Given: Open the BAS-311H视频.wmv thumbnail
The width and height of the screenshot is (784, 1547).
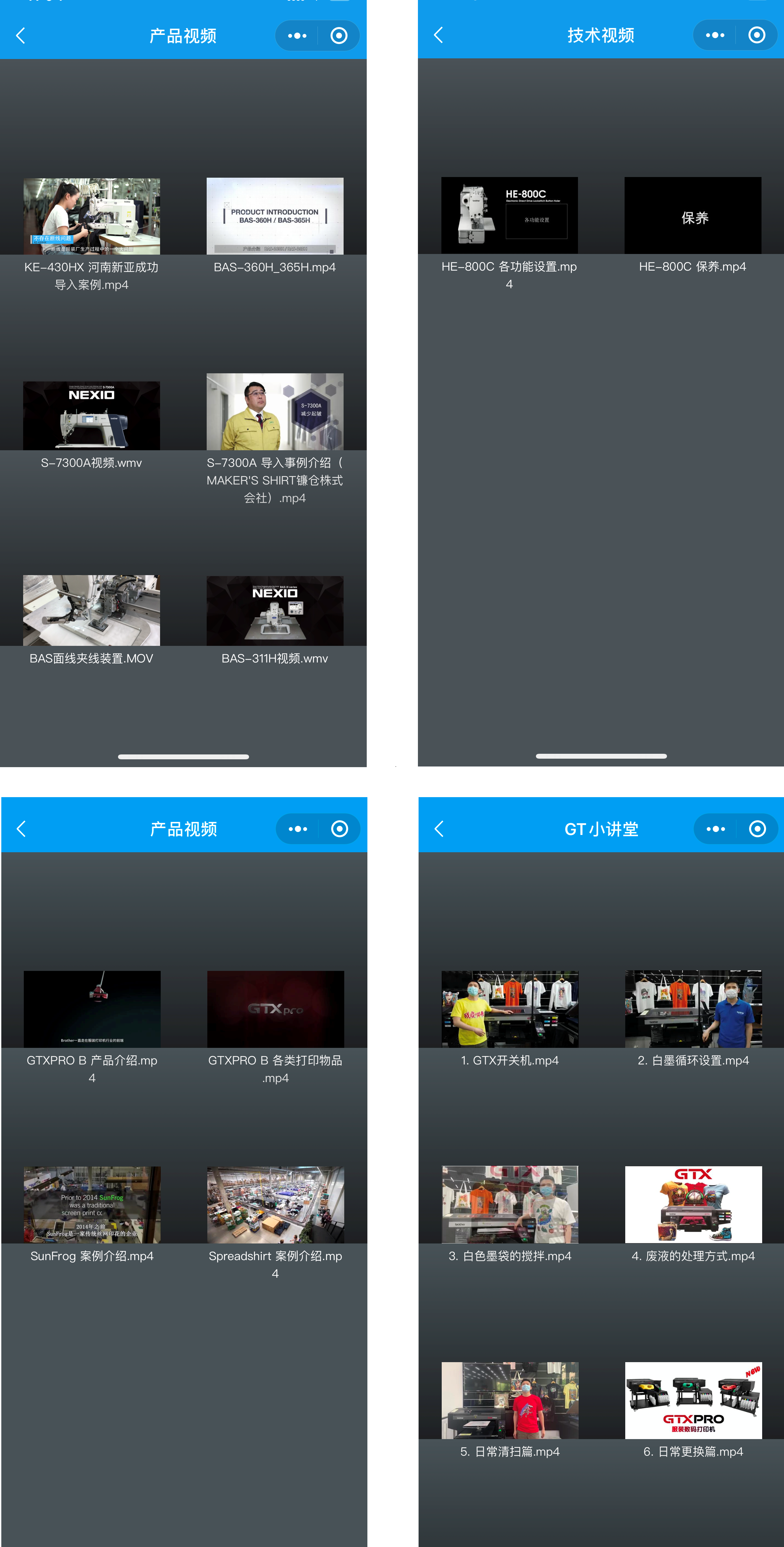Looking at the screenshot, I should [x=275, y=611].
